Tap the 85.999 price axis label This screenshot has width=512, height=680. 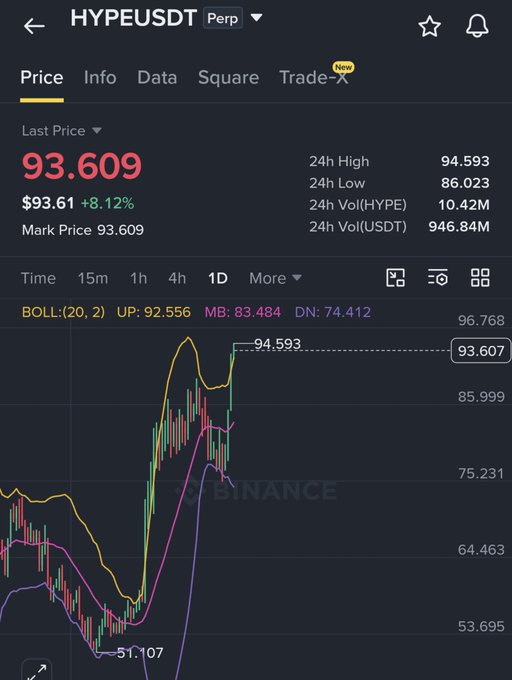click(481, 397)
